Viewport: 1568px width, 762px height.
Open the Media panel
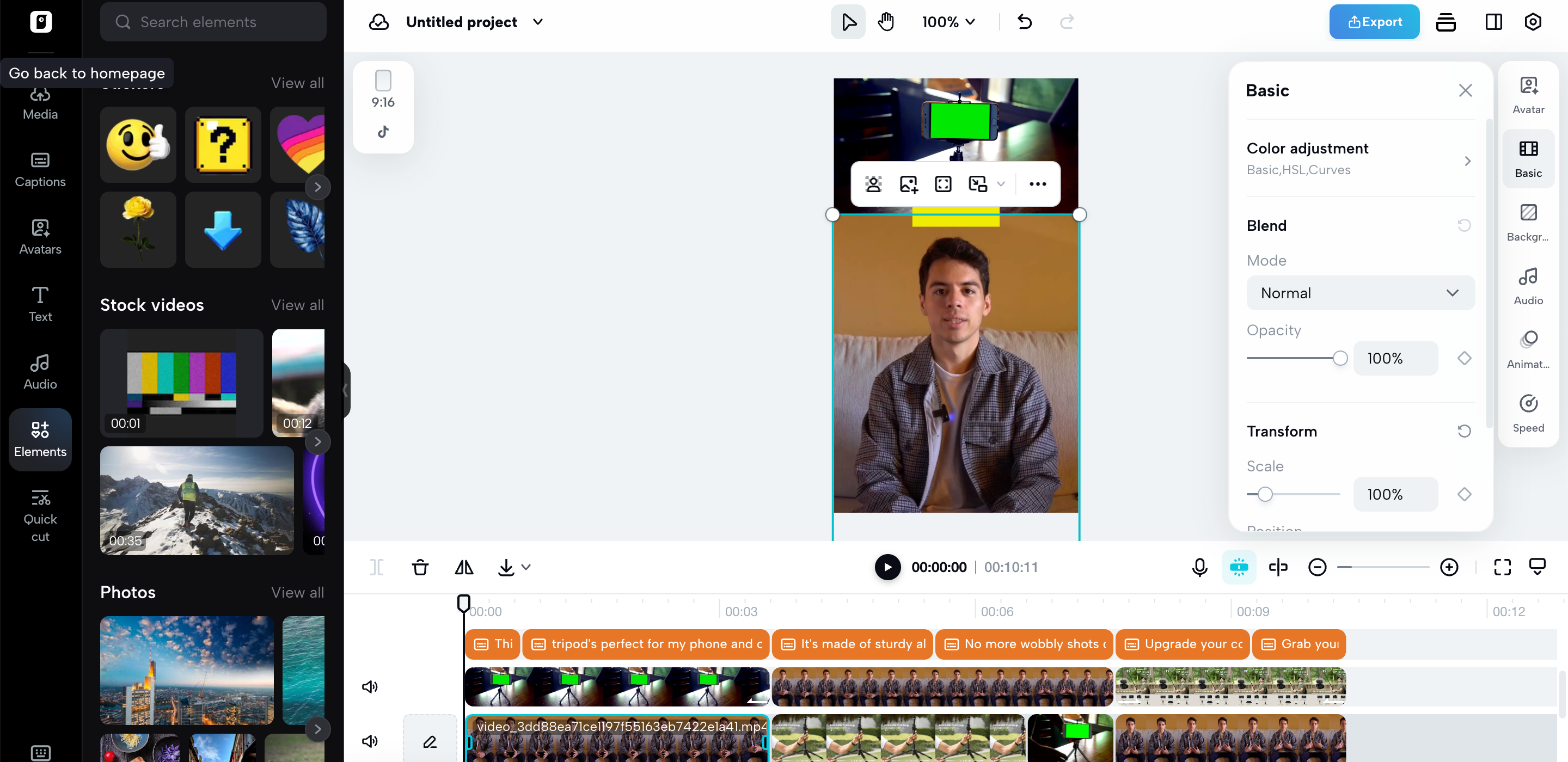(40, 105)
